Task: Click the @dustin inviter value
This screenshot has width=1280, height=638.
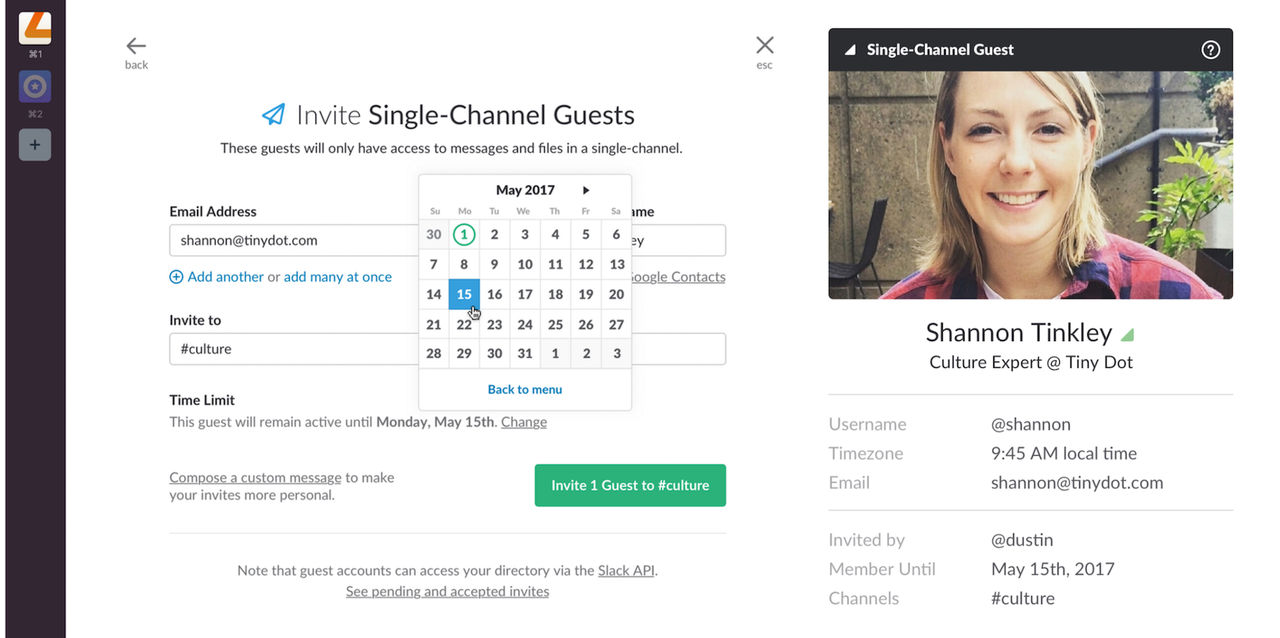Action: tap(1022, 540)
